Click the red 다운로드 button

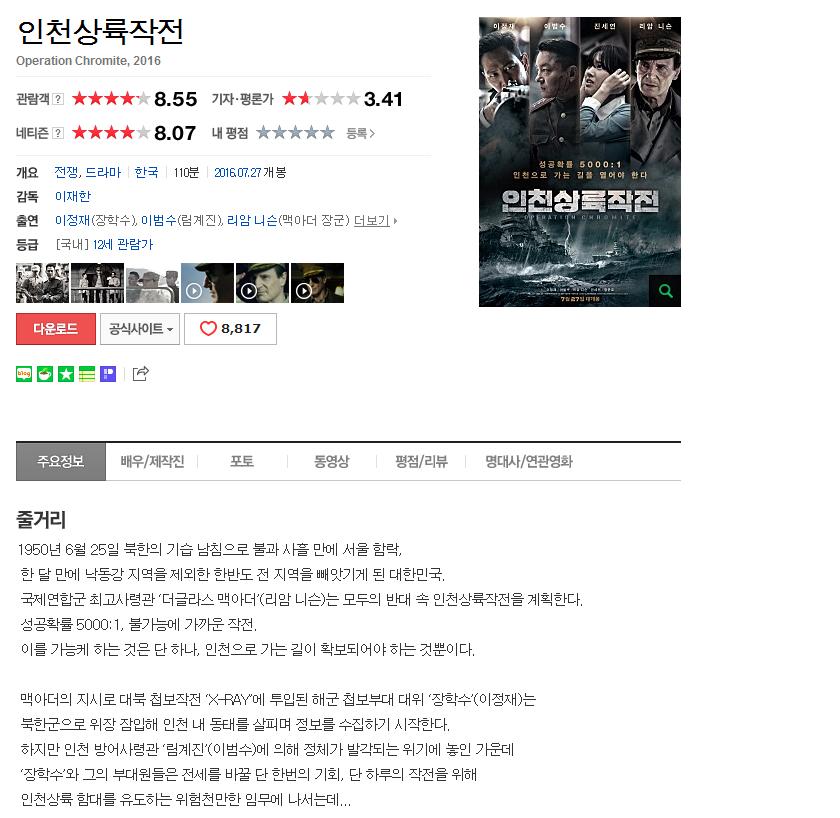[x=56, y=329]
